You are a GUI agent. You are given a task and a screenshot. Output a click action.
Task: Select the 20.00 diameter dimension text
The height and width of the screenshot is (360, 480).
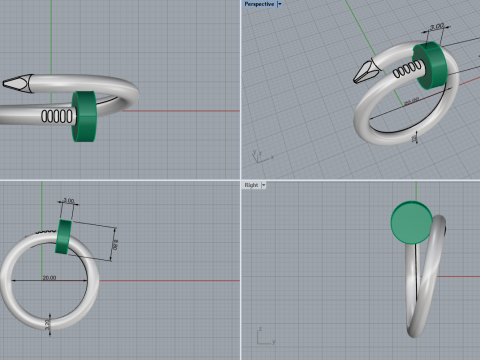pyautogui.click(x=49, y=277)
